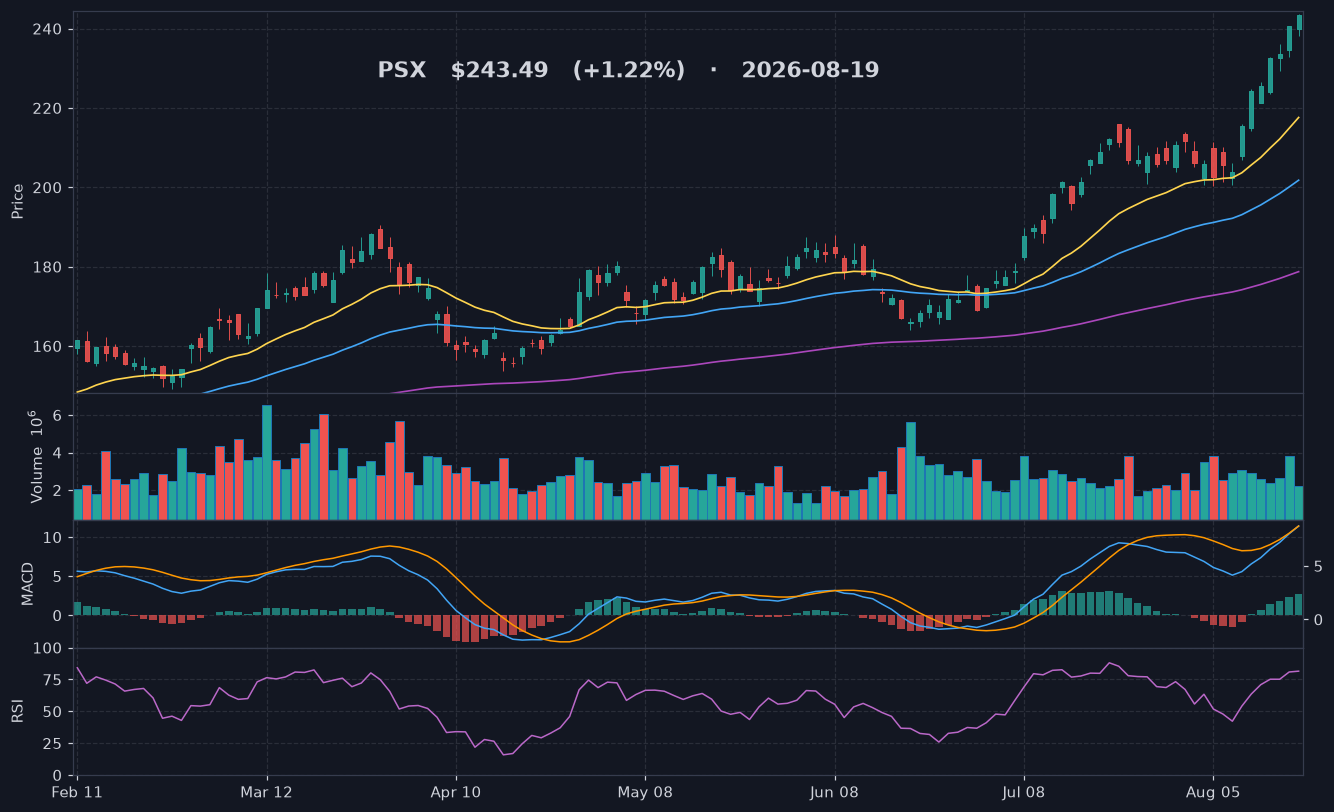This screenshot has height=812, width=1334.
Task: Click the Aug 05 x-axis label
Action: click(1213, 792)
